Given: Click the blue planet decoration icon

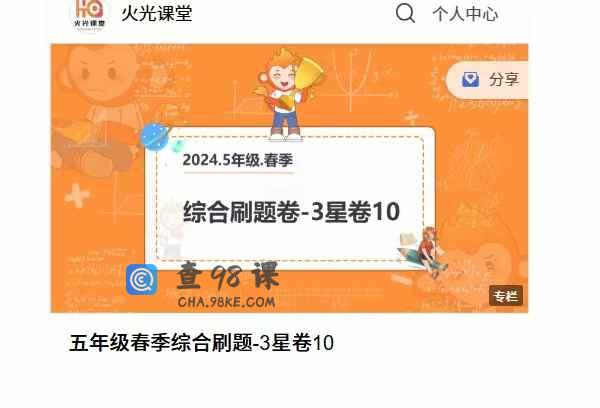Looking at the screenshot, I should (155, 137).
